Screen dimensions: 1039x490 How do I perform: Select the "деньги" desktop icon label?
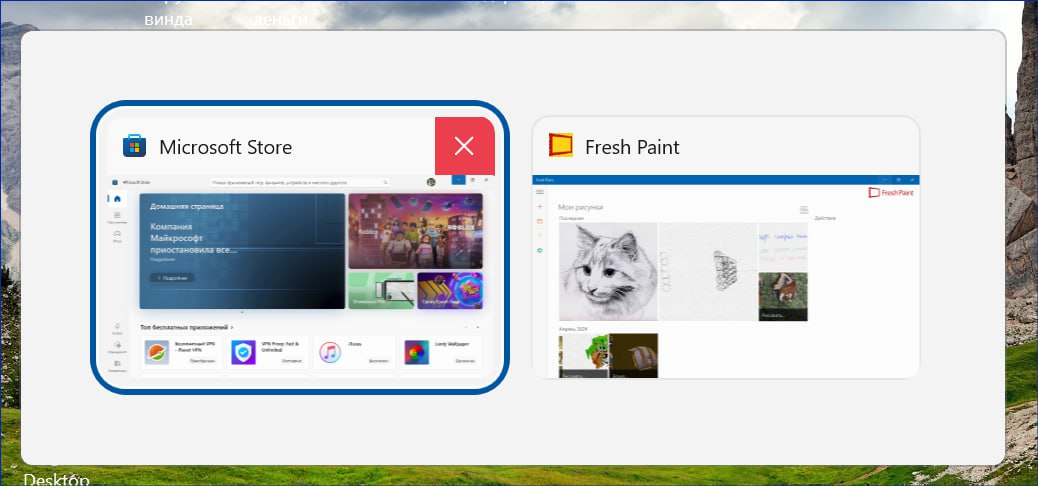280,20
